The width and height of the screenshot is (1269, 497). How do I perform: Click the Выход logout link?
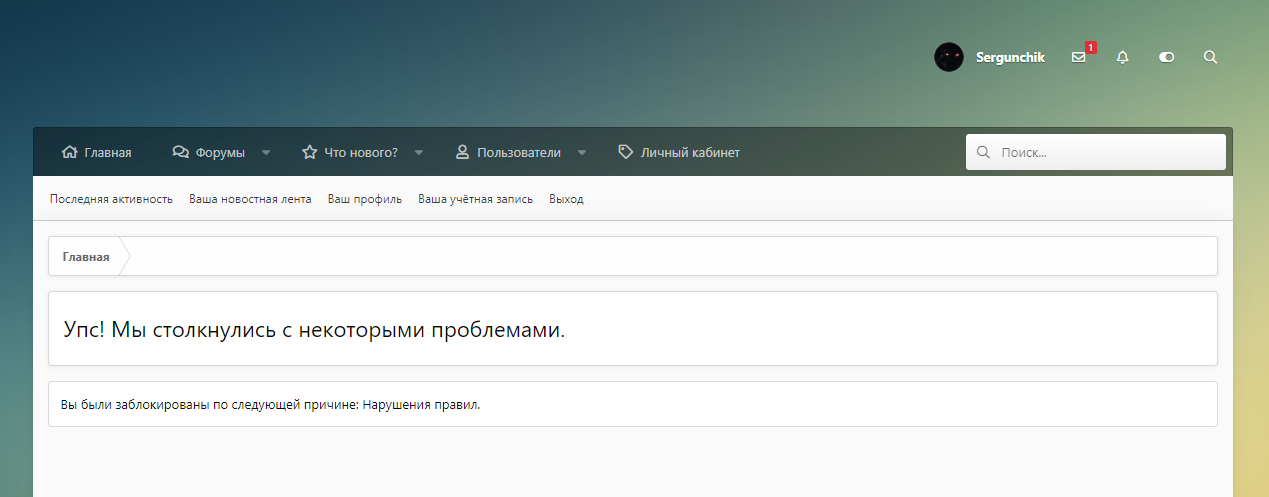point(566,199)
